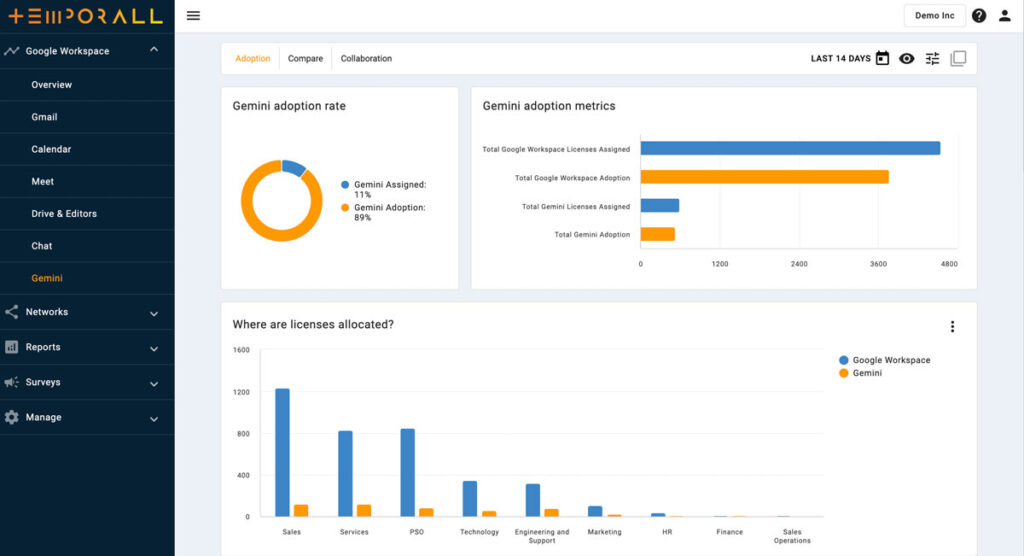This screenshot has width=1024, height=556.
Task: Click the Networks share icon
Action: 11,312
